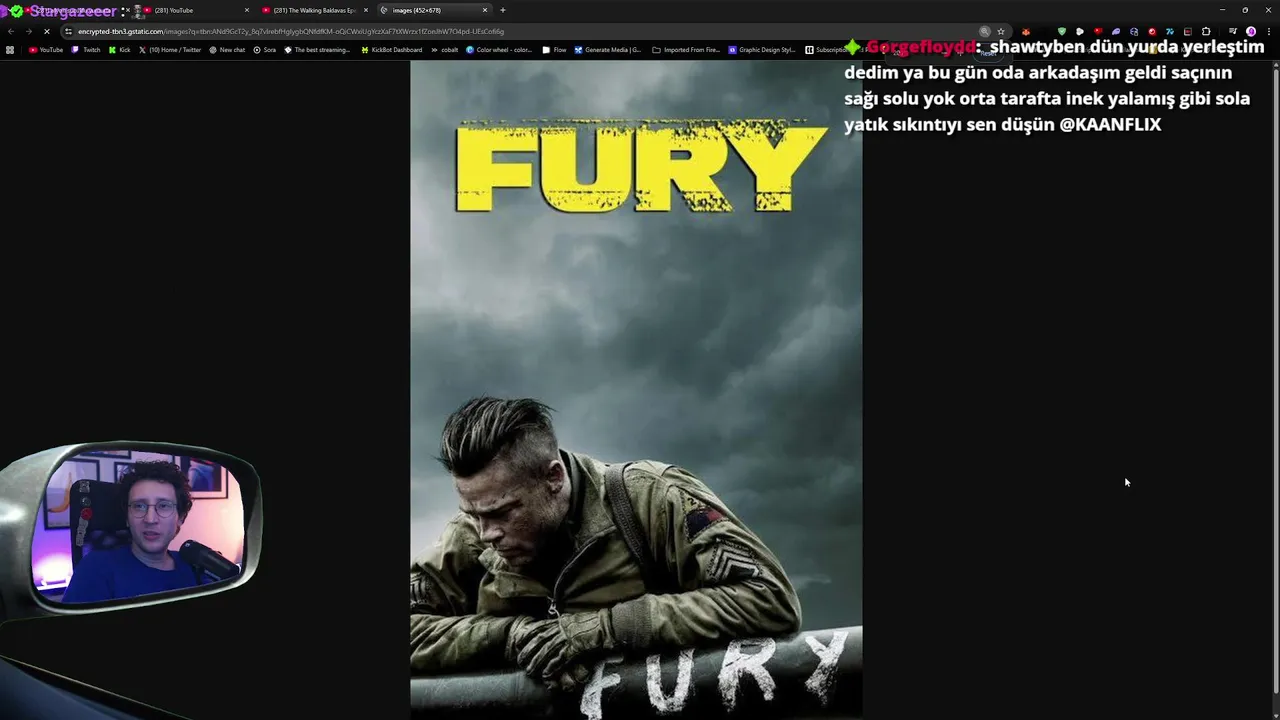Open the New chat bookmark
Screen dimensions: 1280x720
pos(227,49)
